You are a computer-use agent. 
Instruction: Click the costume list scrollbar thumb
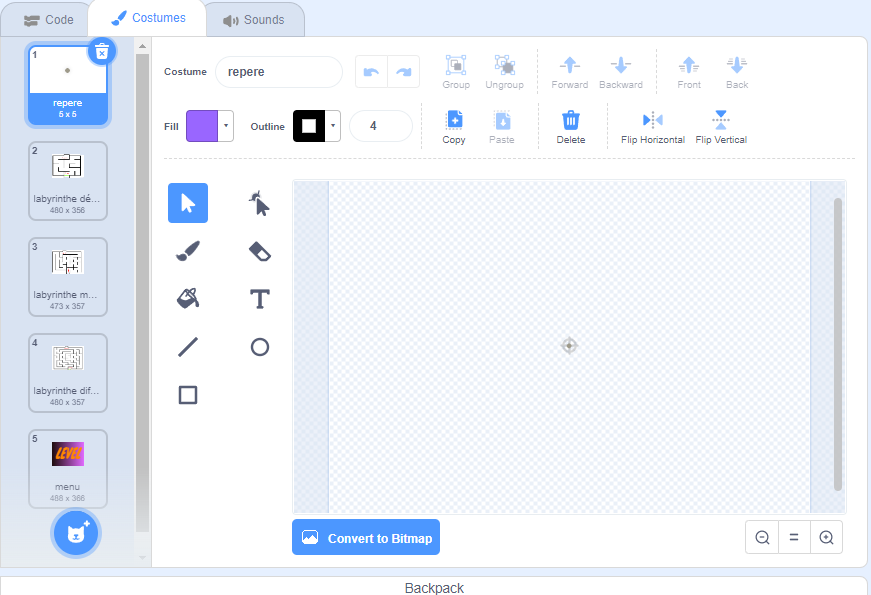142,293
